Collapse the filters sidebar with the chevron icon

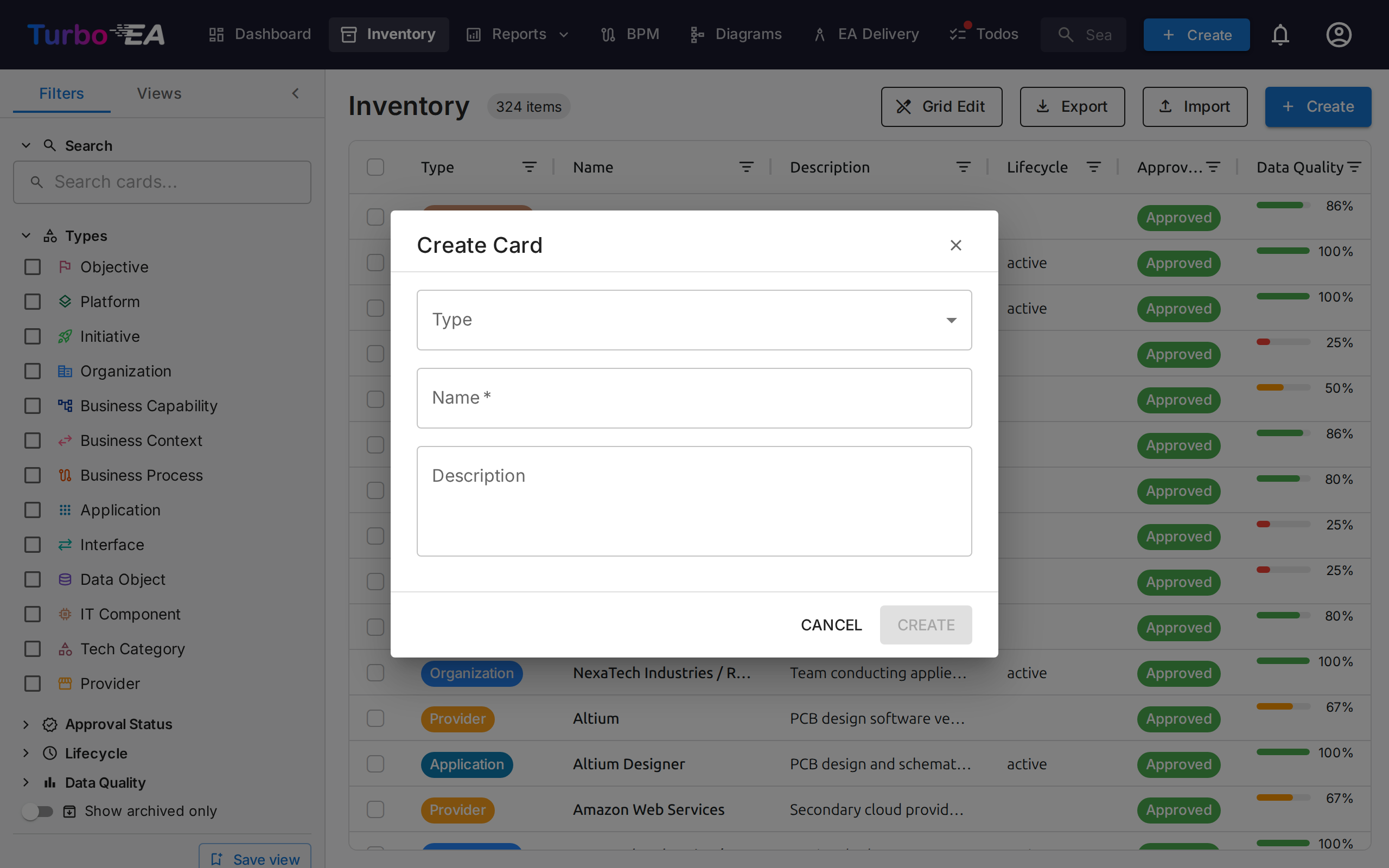296,93
